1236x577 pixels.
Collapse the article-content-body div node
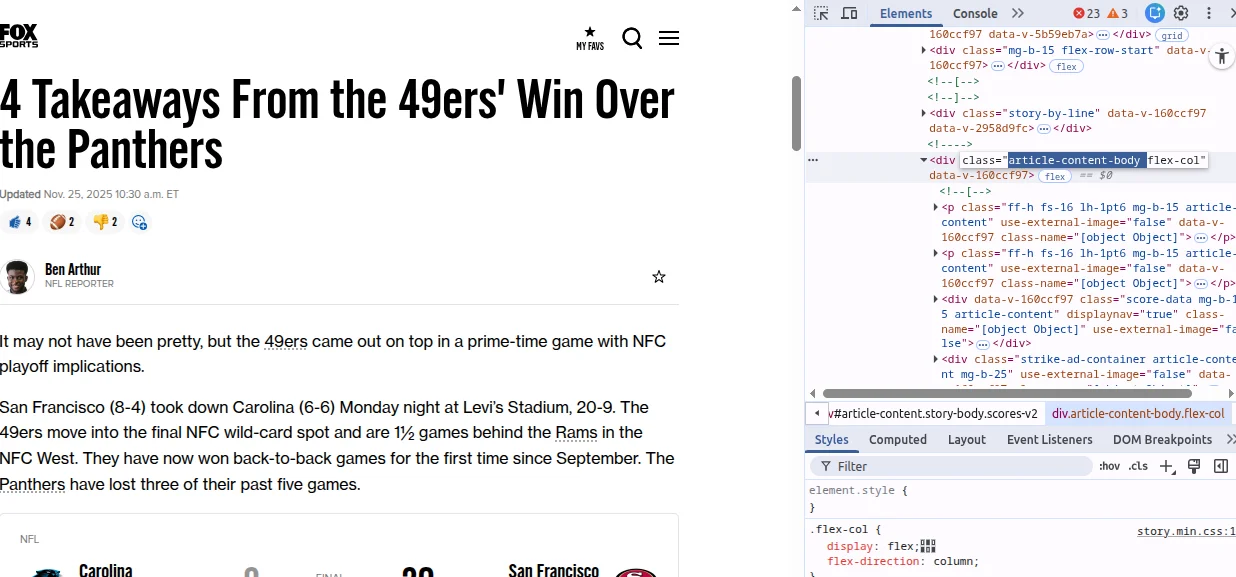click(x=924, y=160)
